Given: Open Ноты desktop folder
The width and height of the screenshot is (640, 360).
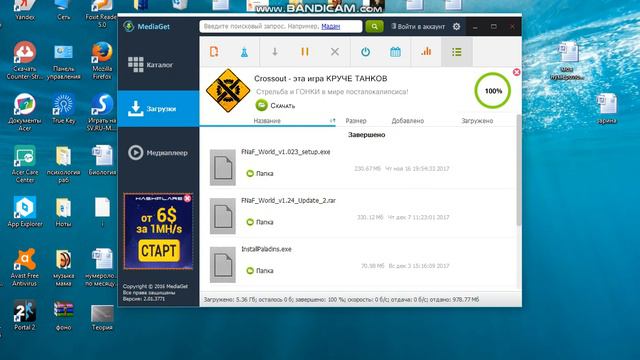Looking at the screenshot, I should (63, 211).
